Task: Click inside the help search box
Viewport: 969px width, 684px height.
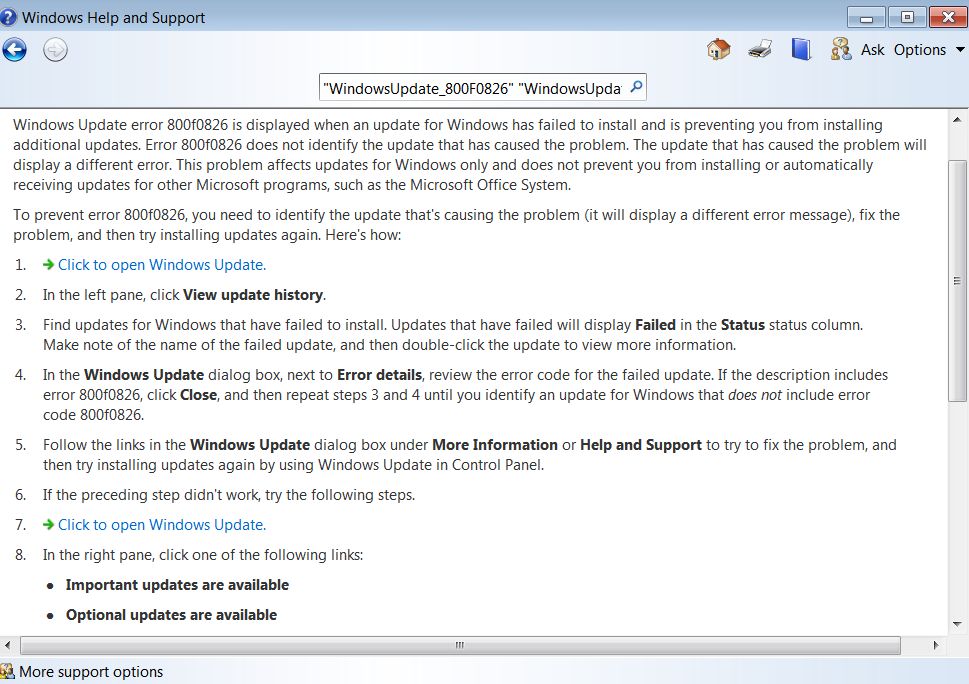Action: pos(473,88)
